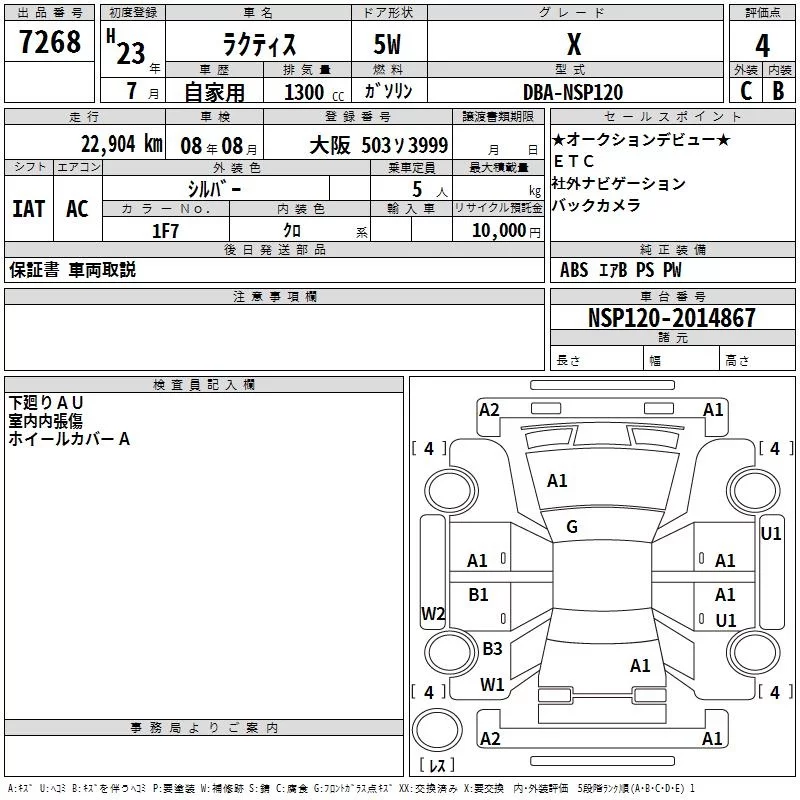Click the 純正装備 header

[673, 249]
